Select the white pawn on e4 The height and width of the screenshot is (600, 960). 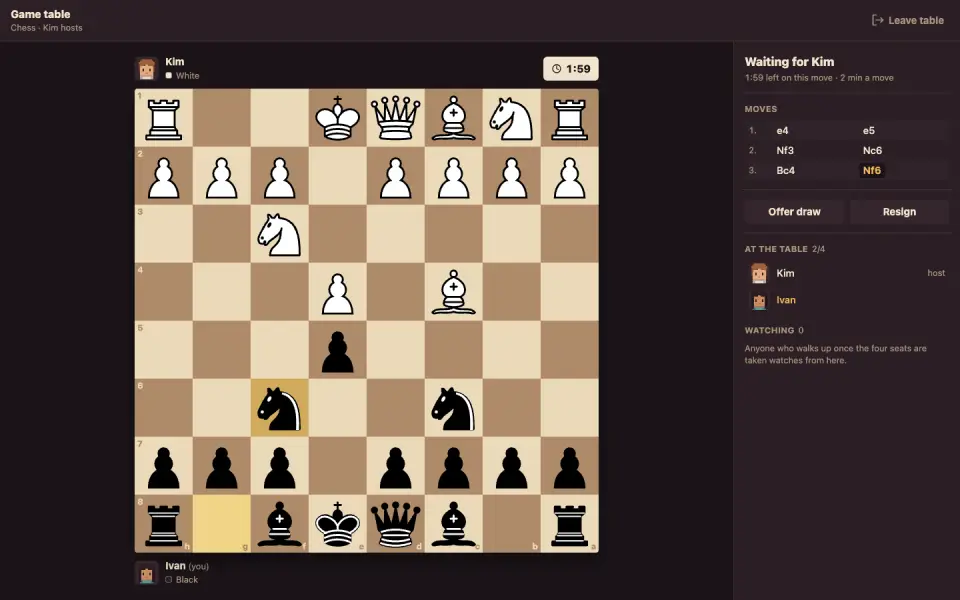pos(337,294)
